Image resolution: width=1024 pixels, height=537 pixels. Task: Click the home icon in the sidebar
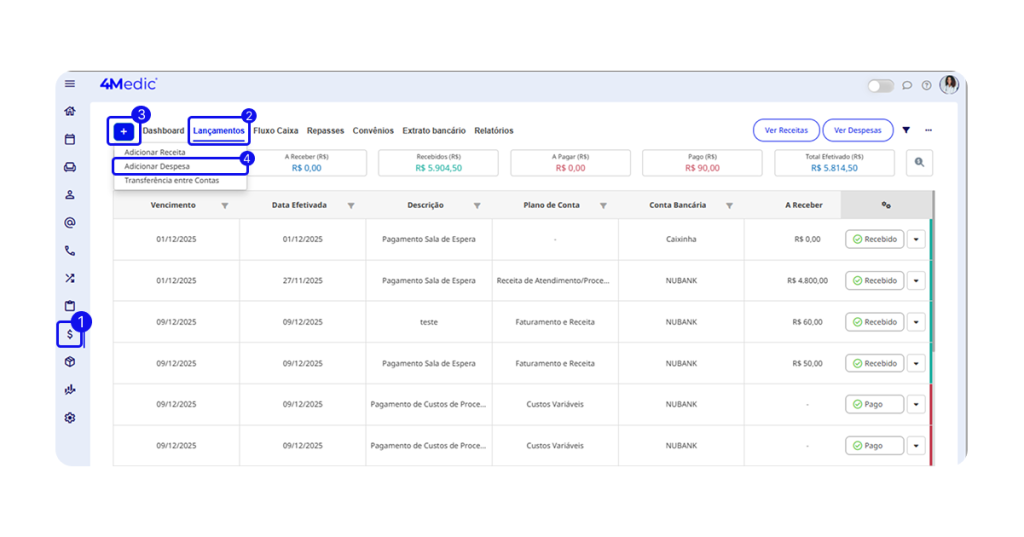click(70, 111)
